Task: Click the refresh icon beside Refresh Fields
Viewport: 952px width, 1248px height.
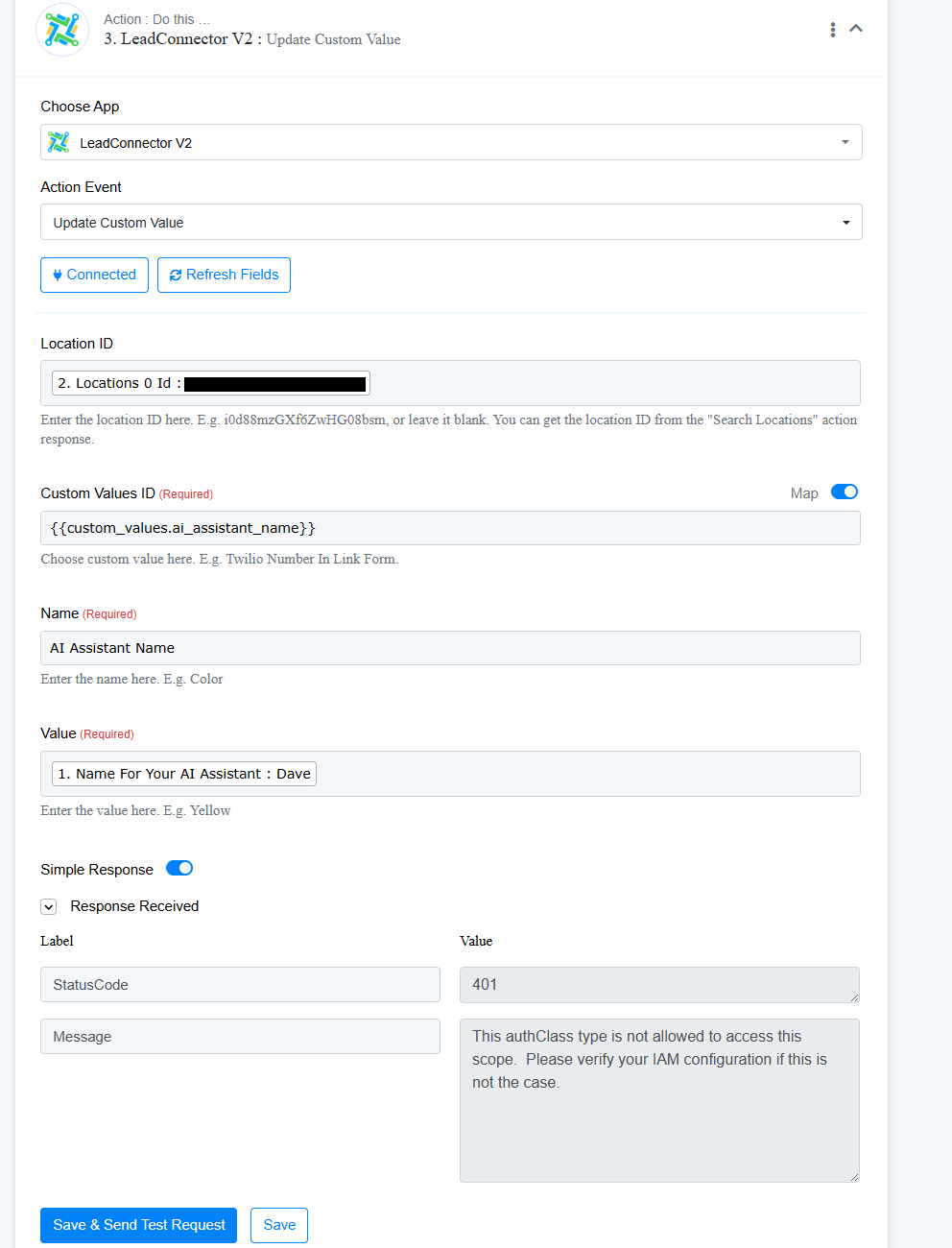Action: [176, 276]
